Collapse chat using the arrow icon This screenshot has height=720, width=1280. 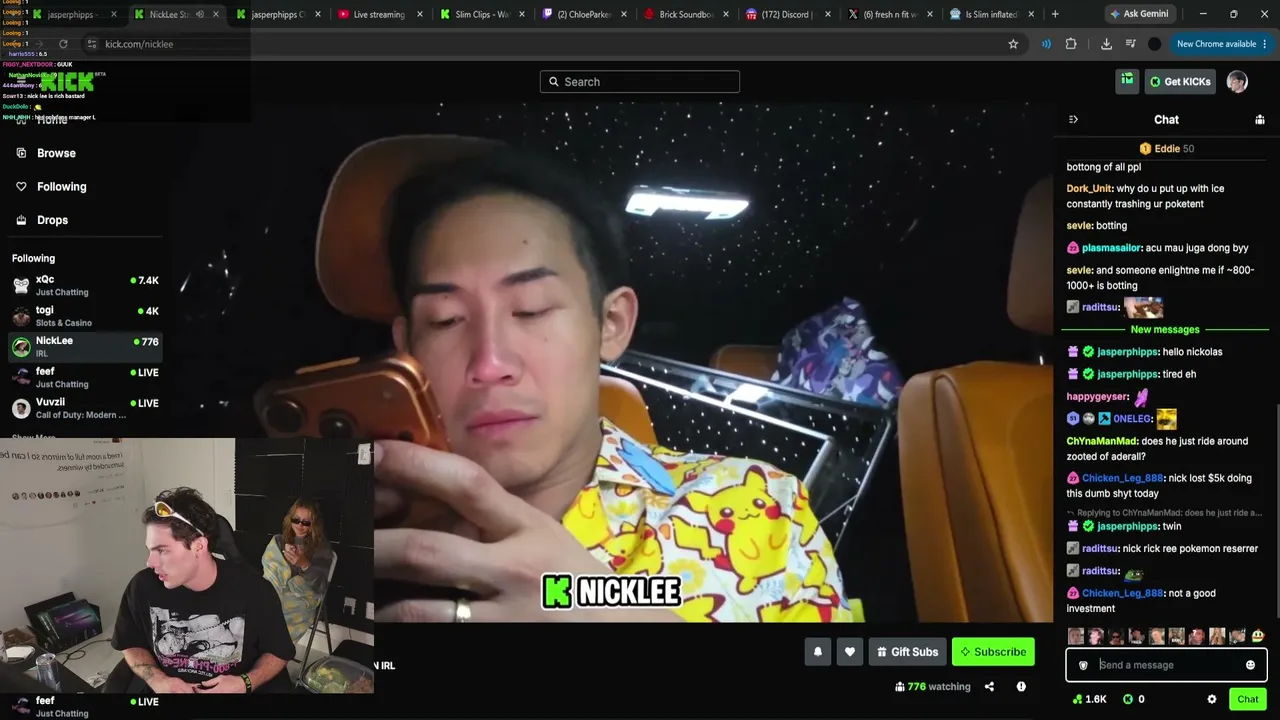[1073, 119]
